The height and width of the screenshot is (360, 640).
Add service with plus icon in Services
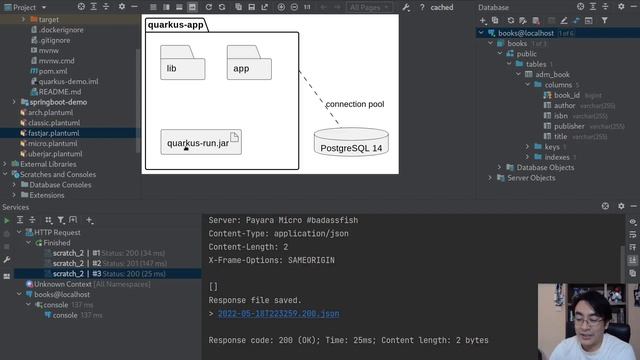[x=89, y=220]
